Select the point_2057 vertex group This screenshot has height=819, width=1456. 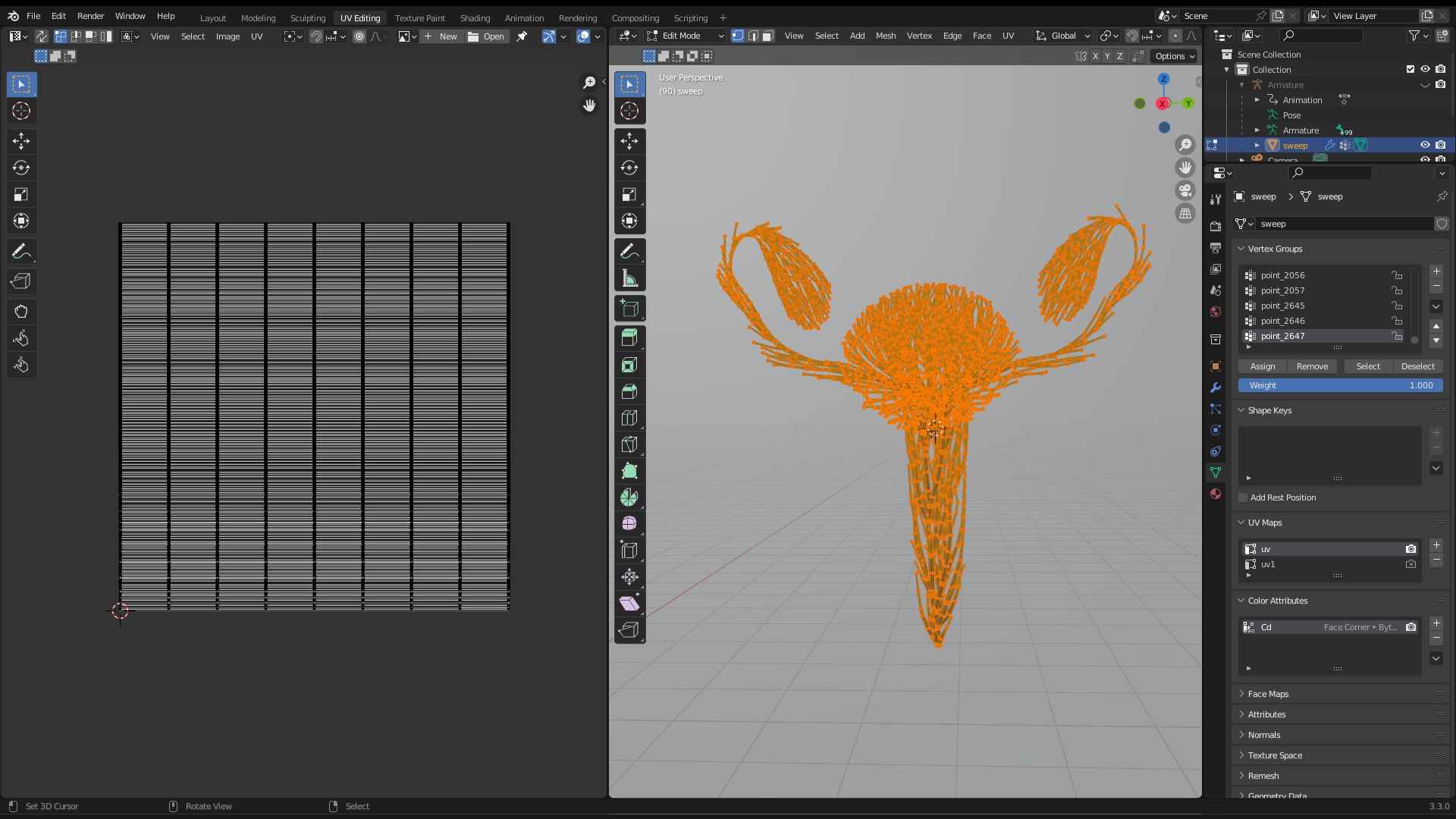pyautogui.click(x=1323, y=290)
